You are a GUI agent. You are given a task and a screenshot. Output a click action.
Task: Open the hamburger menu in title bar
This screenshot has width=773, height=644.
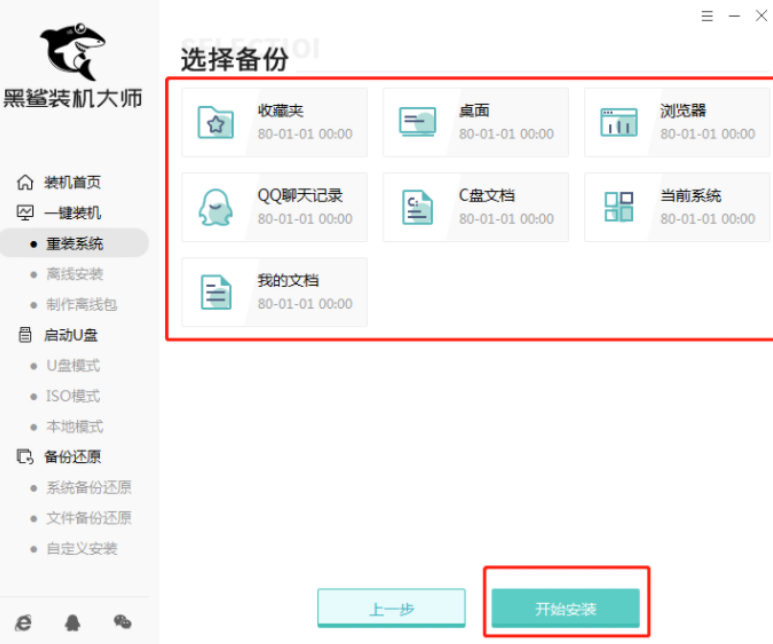click(708, 16)
